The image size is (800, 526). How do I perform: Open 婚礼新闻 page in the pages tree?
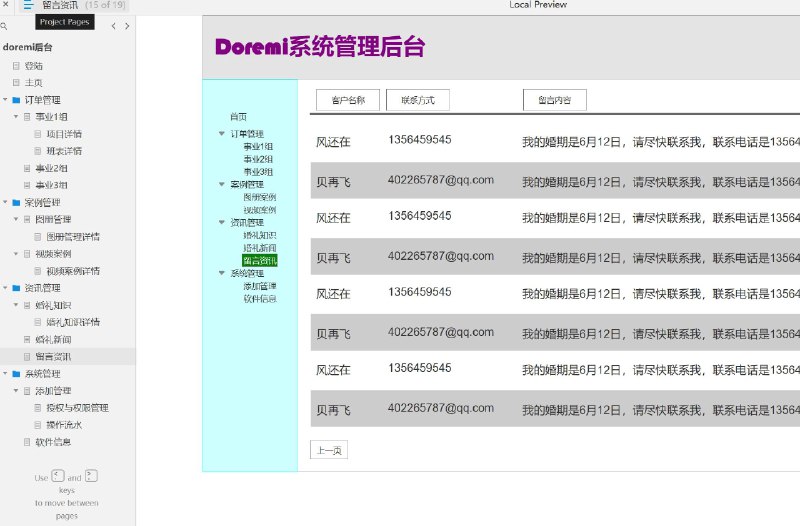click(x=53, y=340)
